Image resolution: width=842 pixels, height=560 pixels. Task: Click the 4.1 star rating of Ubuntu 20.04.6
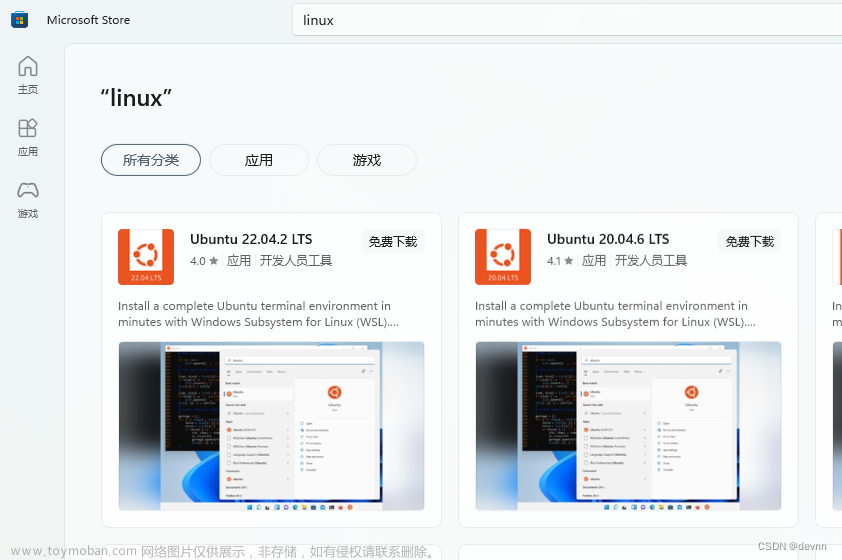pyautogui.click(x=560, y=261)
